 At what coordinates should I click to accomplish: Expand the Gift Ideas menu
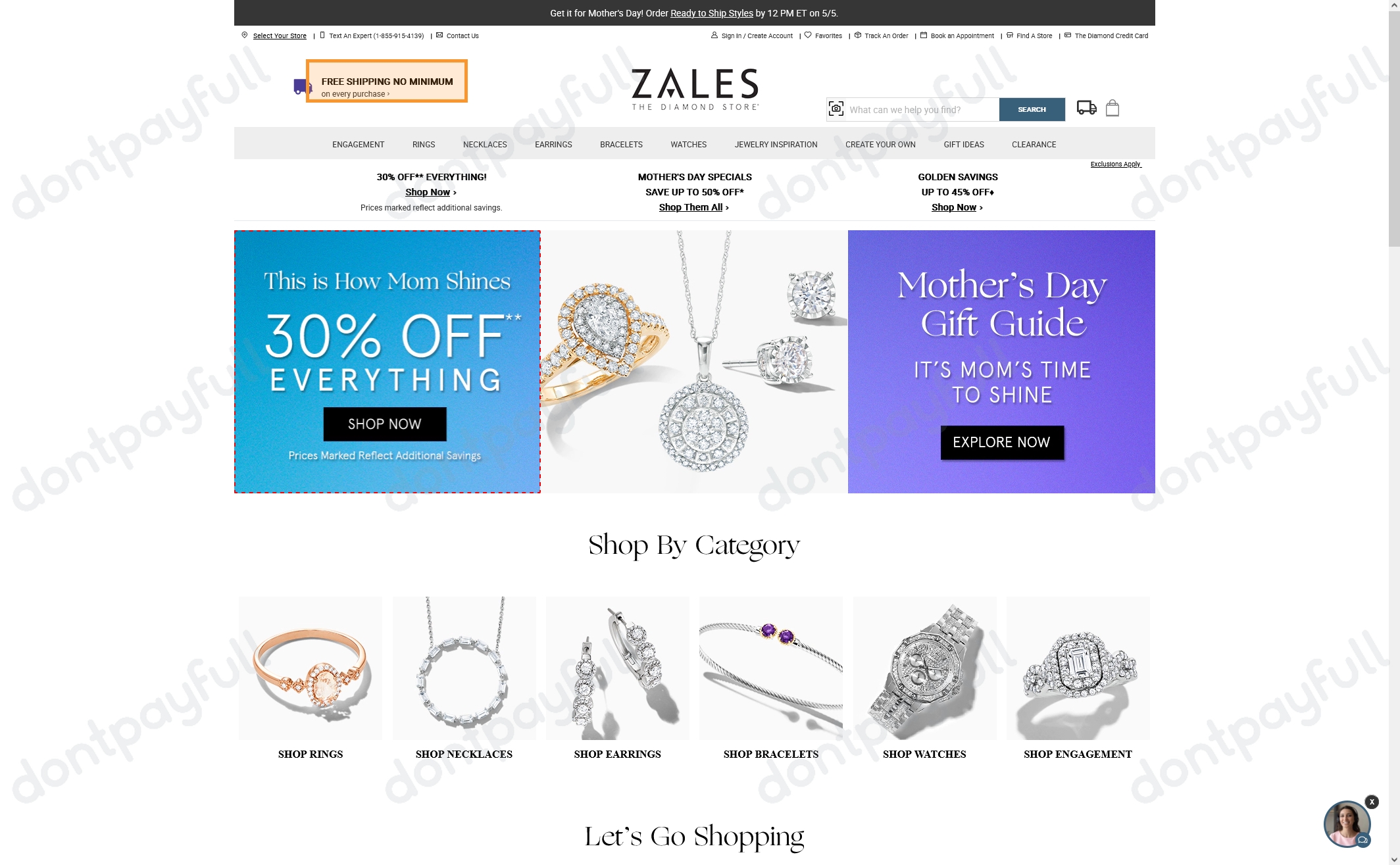tap(964, 144)
